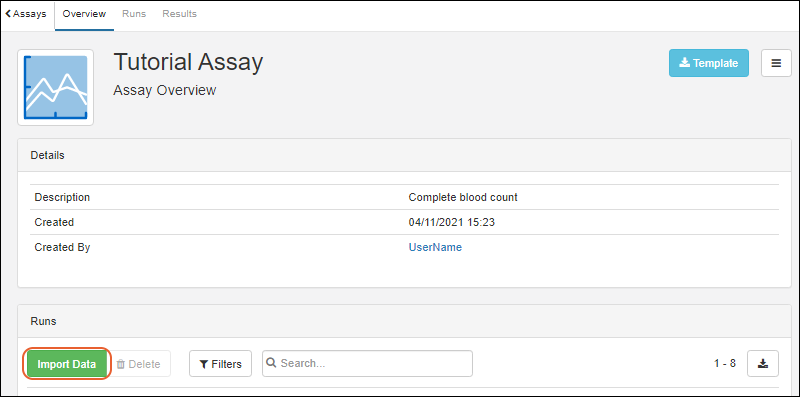Focus the Search runs text field
Screen dimensions: 800x397
(367, 363)
